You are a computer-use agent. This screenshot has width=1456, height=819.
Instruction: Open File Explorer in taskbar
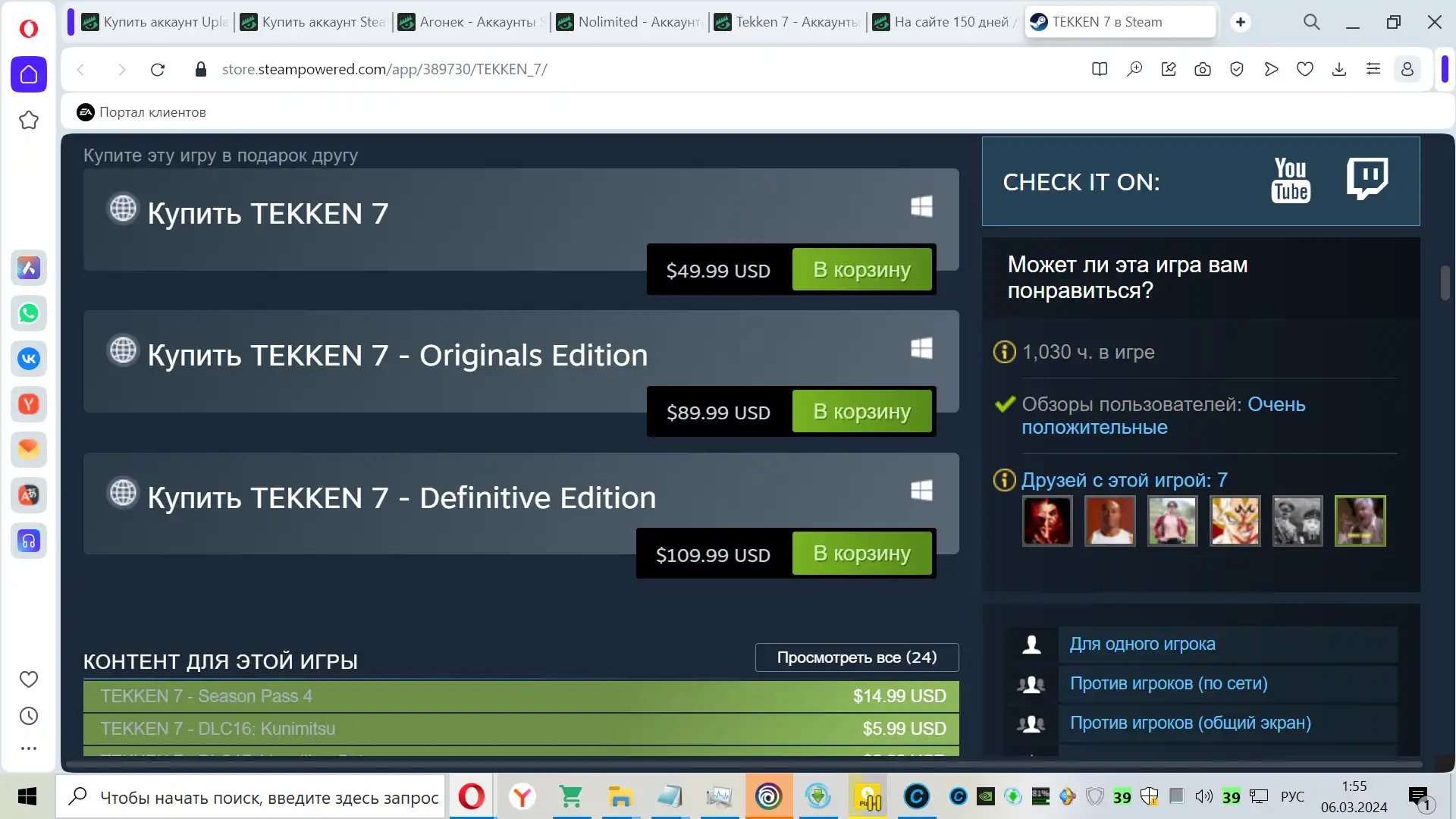pyautogui.click(x=620, y=797)
